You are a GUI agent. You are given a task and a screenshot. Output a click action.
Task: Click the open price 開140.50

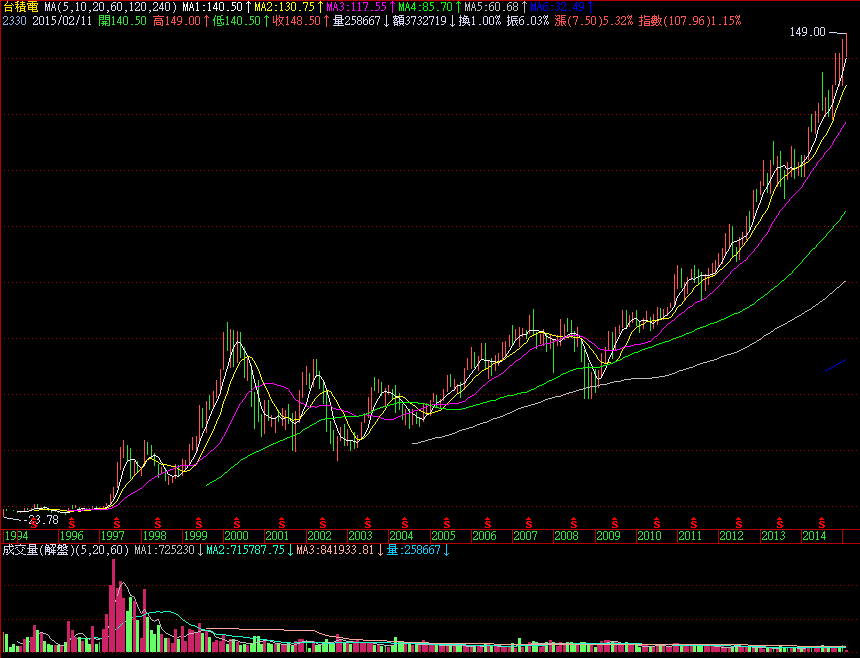click(x=122, y=21)
